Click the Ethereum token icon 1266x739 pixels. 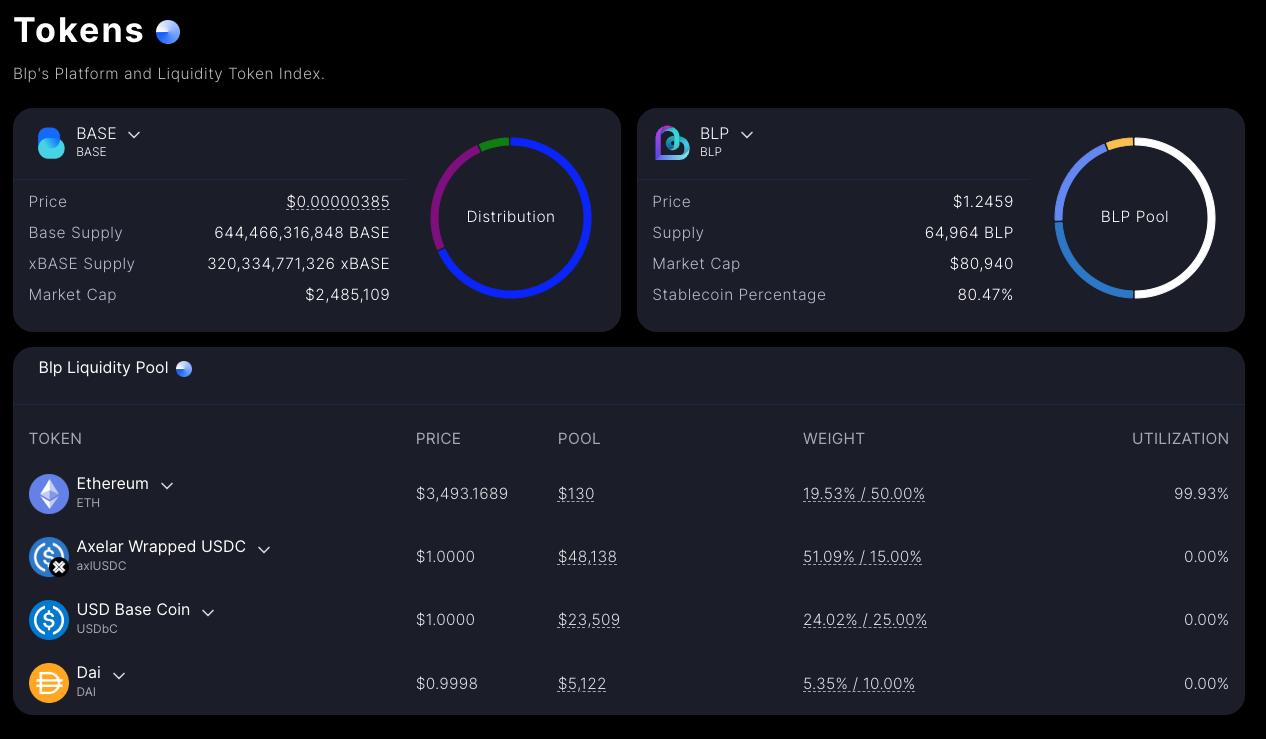(x=49, y=494)
